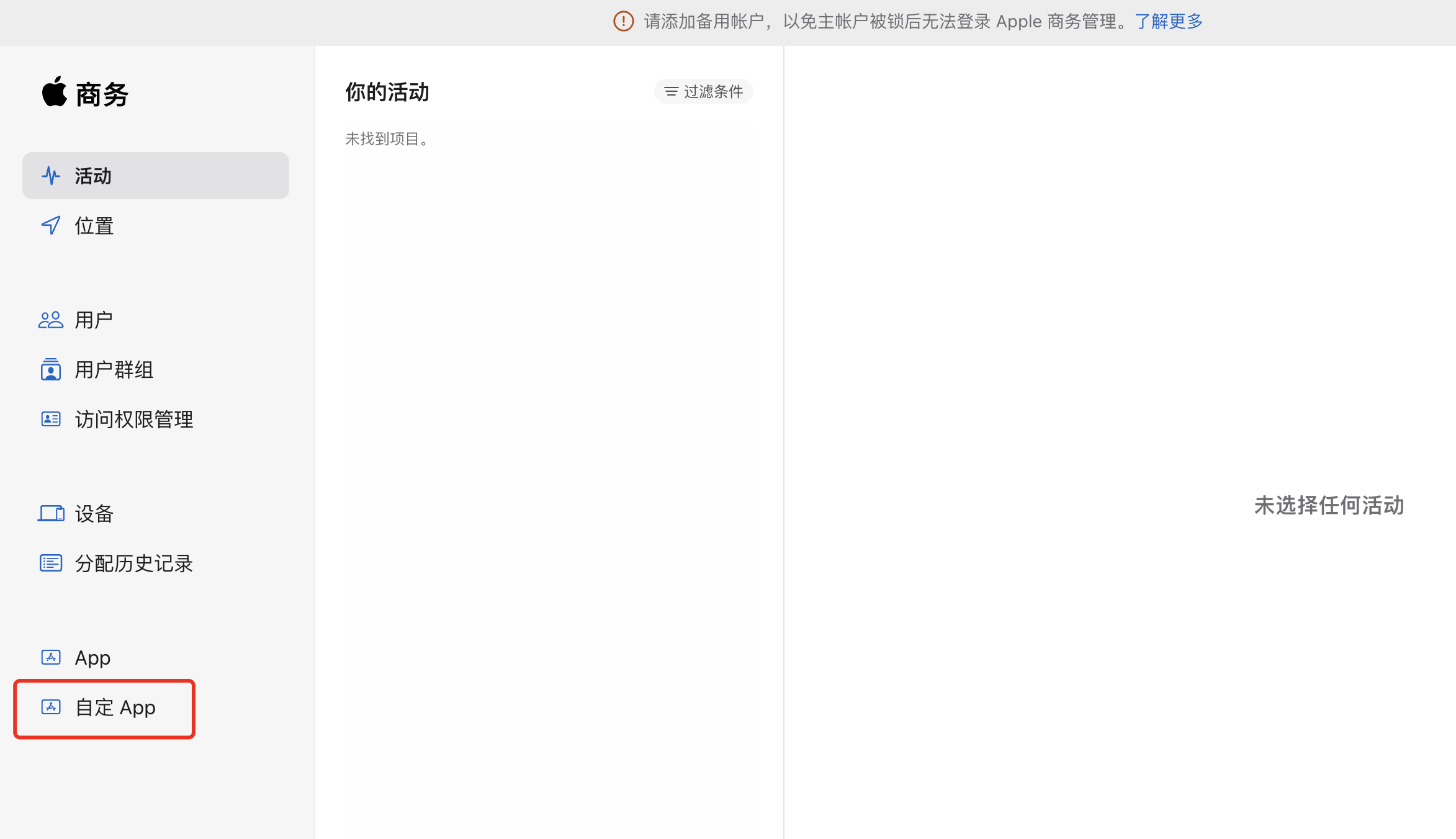Select the 访问权限管理 badge icon
1456x839 pixels.
pyautogui.click(x=51, y=419)
